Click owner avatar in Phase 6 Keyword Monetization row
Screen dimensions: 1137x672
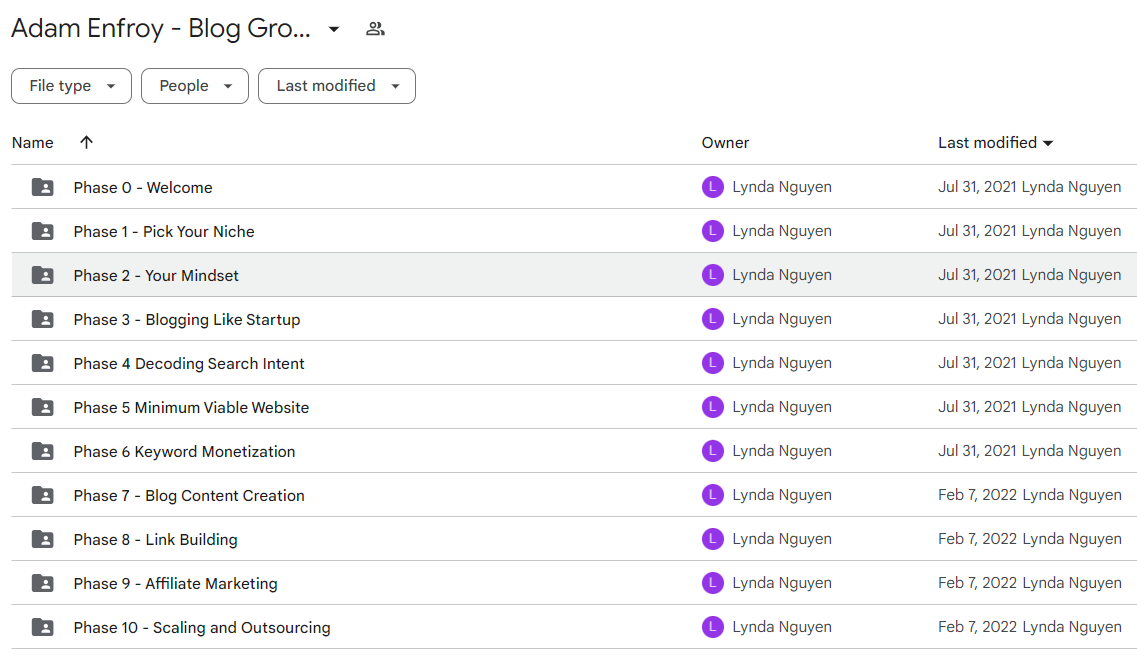(x=713, y=451)
